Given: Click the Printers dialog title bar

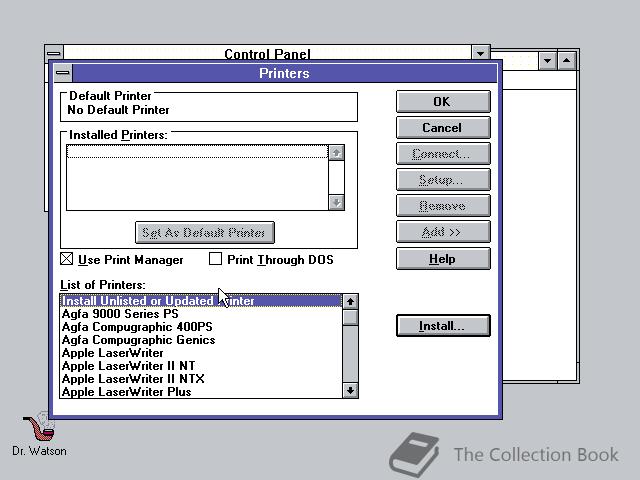Looking at the screenshot, I should [284, 73].
